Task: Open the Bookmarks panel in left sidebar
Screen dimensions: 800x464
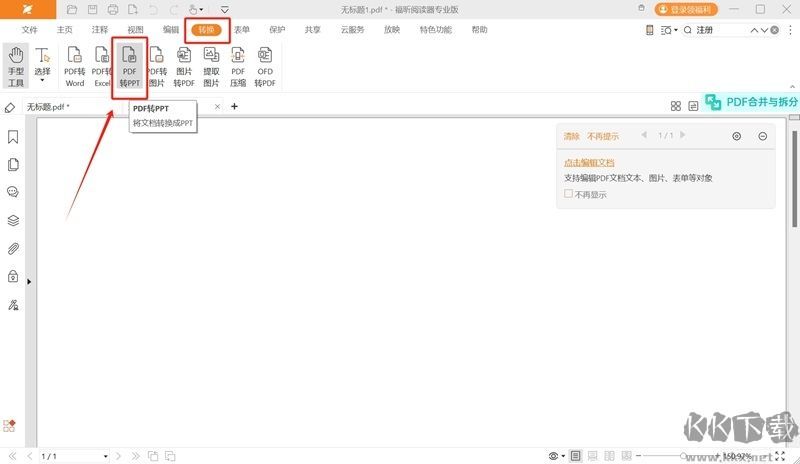Action: [x=13, y=137]
